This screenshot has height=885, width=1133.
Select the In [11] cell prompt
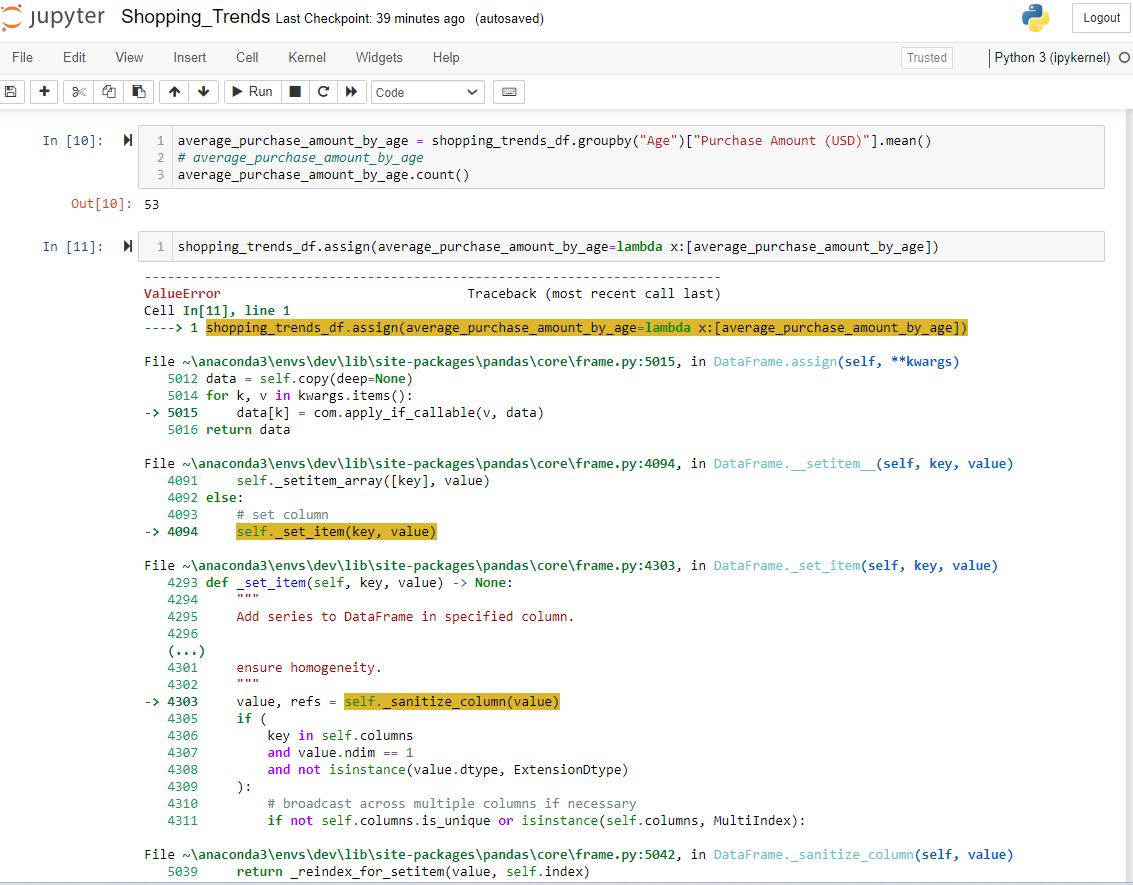coord(72,246)
